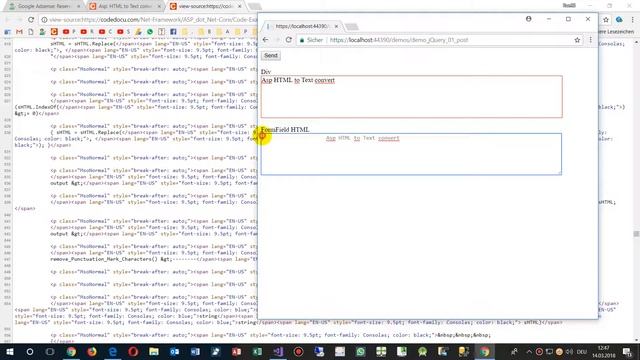Viewport: 640px width, 360px height.
Task: Open Visual Studio from the taskbar
Action: [x=278, y=351]
